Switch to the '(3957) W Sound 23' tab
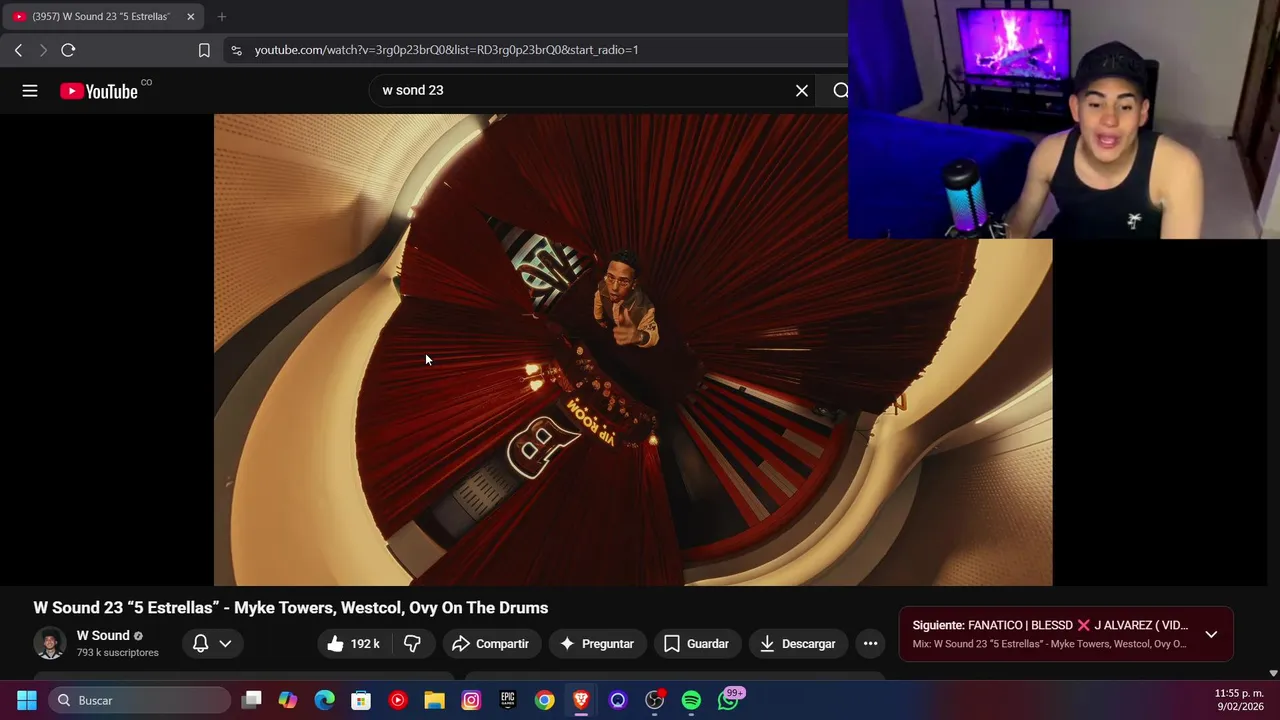 click(x=103, y=16)
